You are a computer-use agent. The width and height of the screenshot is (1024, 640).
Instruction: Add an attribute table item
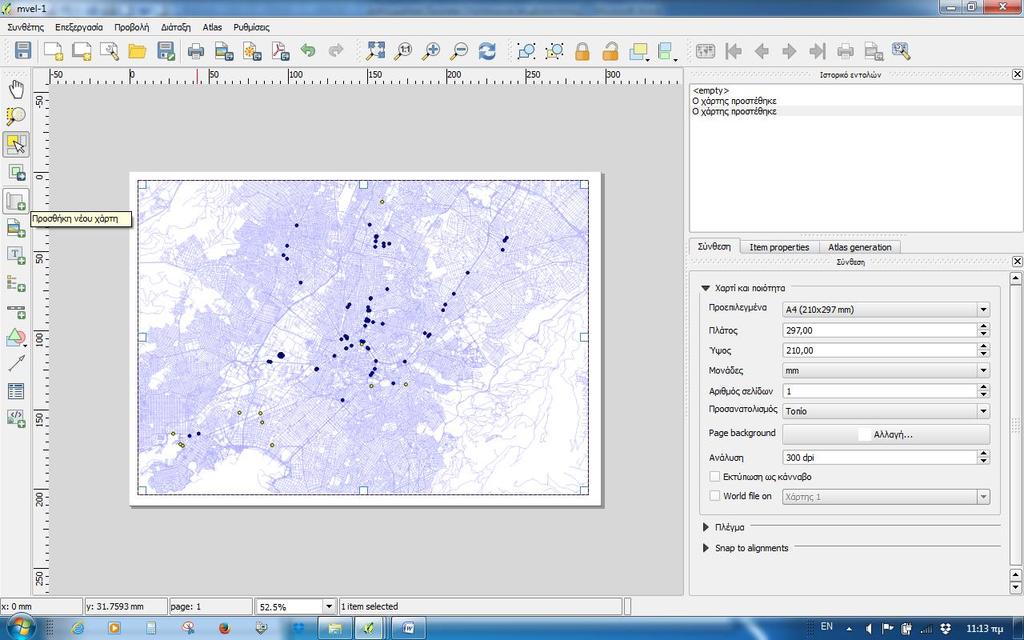coord(16,391)
